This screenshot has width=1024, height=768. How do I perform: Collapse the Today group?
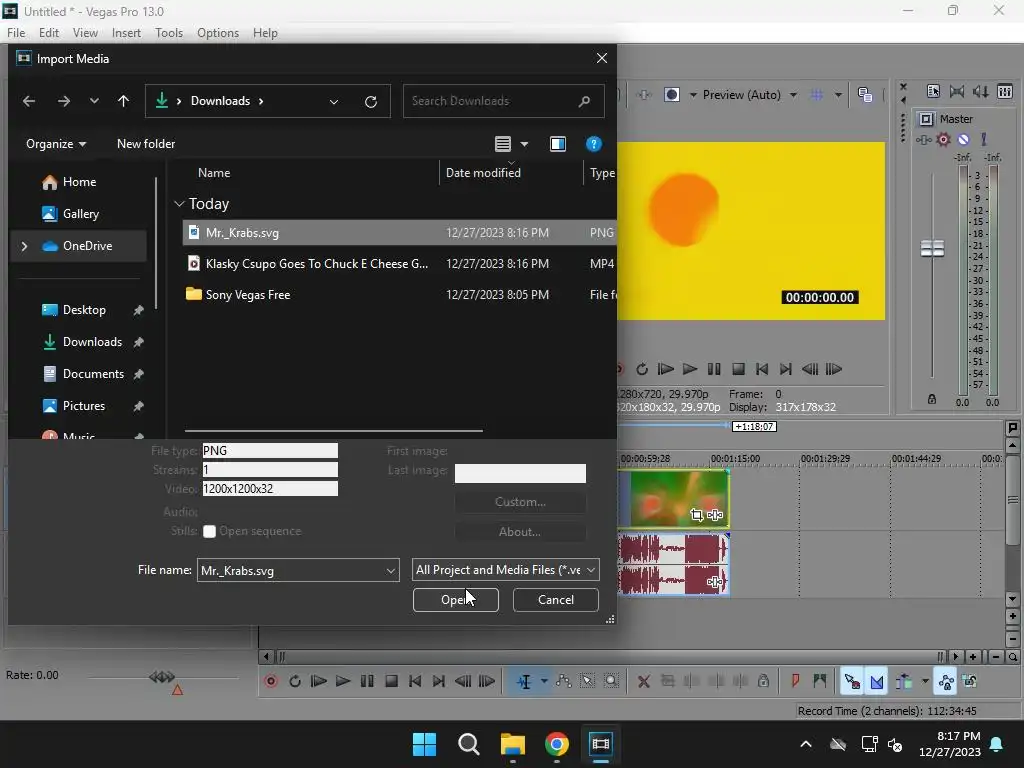coord(179,204)
